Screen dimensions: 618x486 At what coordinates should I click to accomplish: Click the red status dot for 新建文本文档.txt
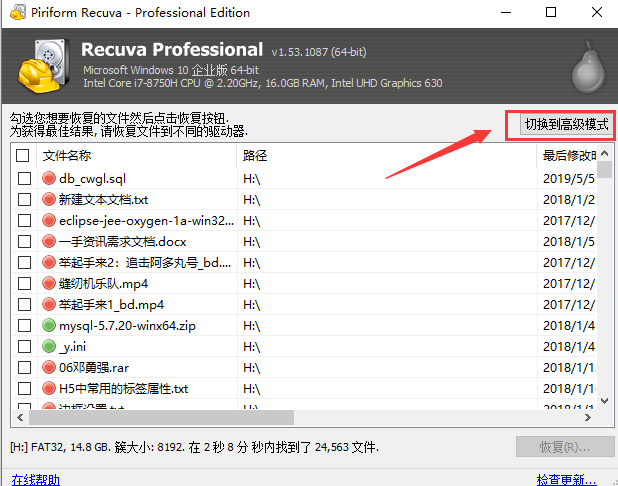49,199
